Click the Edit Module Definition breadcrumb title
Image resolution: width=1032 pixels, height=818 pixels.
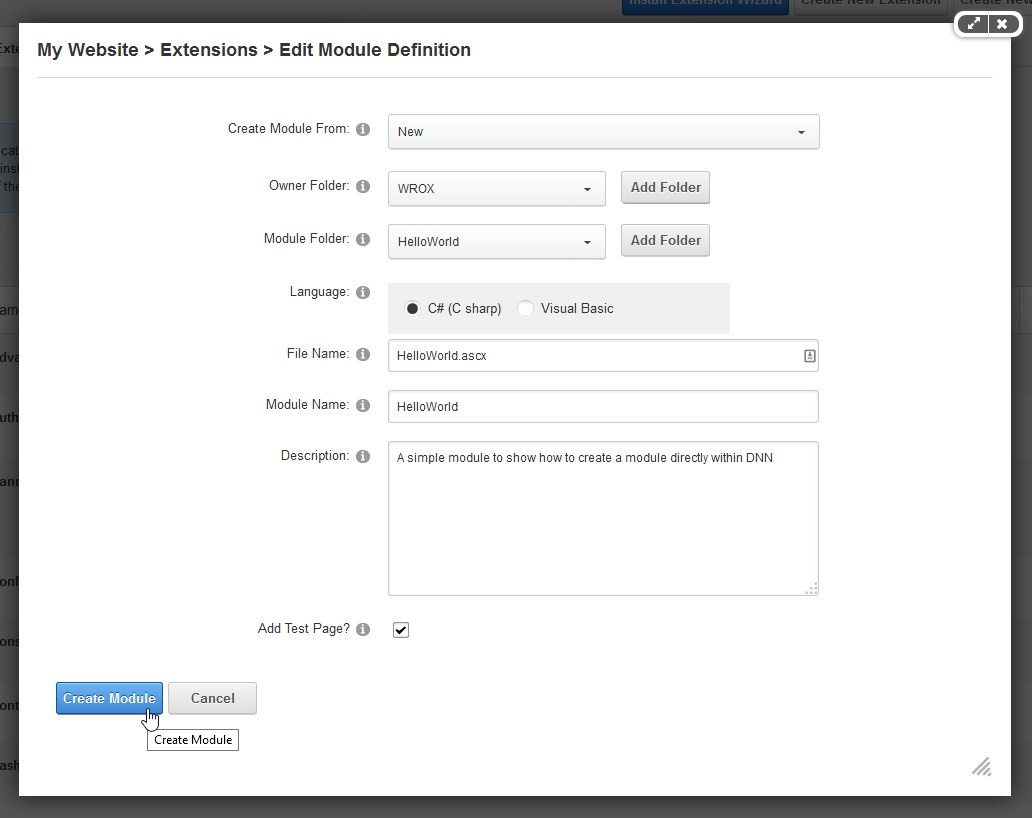pyautogui.click(x=375, y=50)
